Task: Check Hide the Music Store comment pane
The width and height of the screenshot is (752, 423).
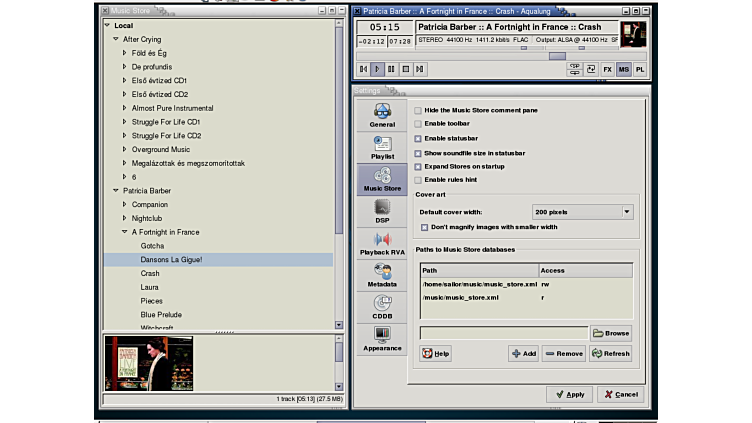Action: click(x=418, y=110)
